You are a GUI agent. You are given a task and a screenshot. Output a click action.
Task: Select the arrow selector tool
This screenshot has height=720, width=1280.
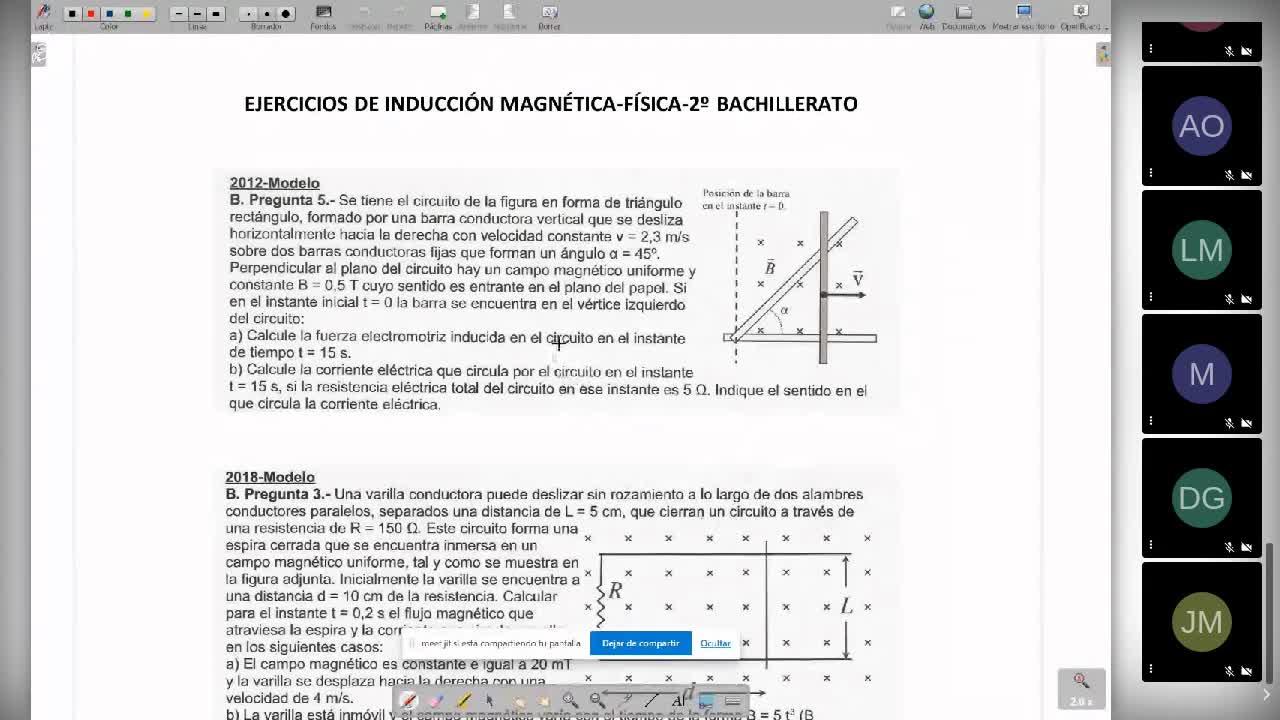490,700
